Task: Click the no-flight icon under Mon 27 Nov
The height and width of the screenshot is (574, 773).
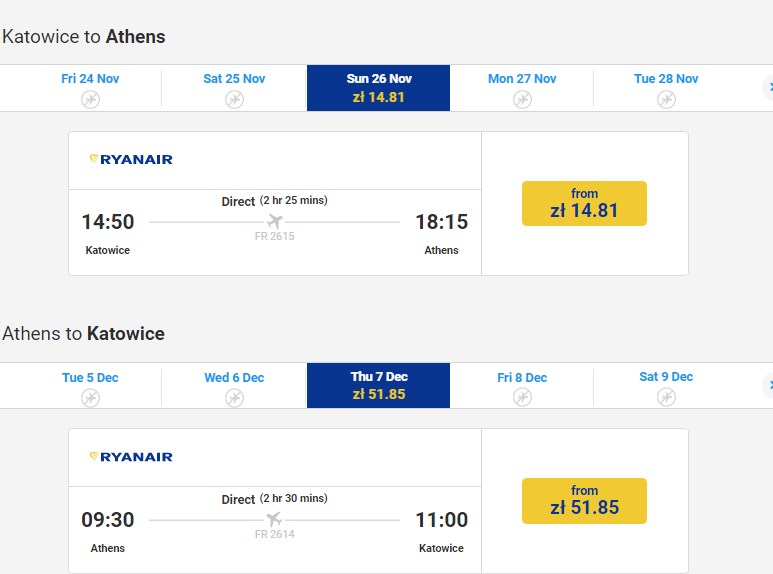Action: coord(522,99)
